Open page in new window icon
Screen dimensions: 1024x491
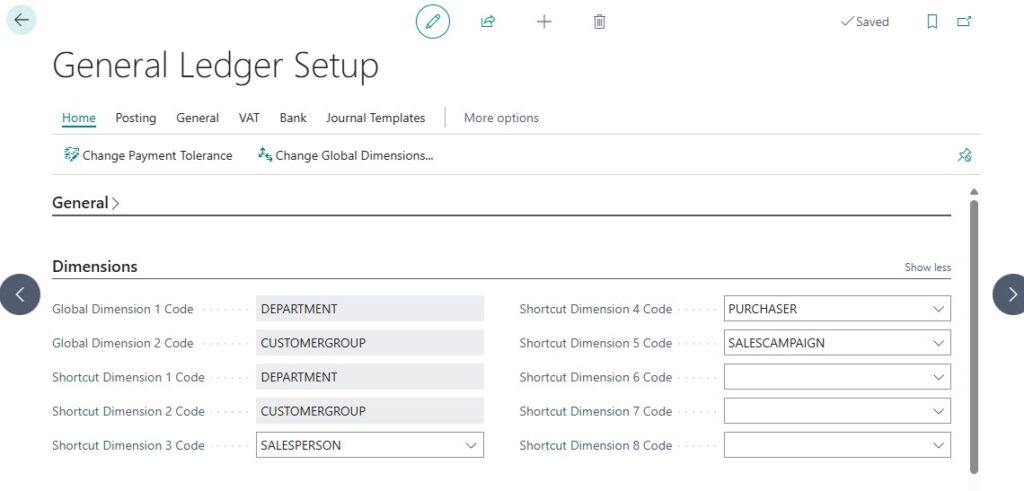pos(964,21)
